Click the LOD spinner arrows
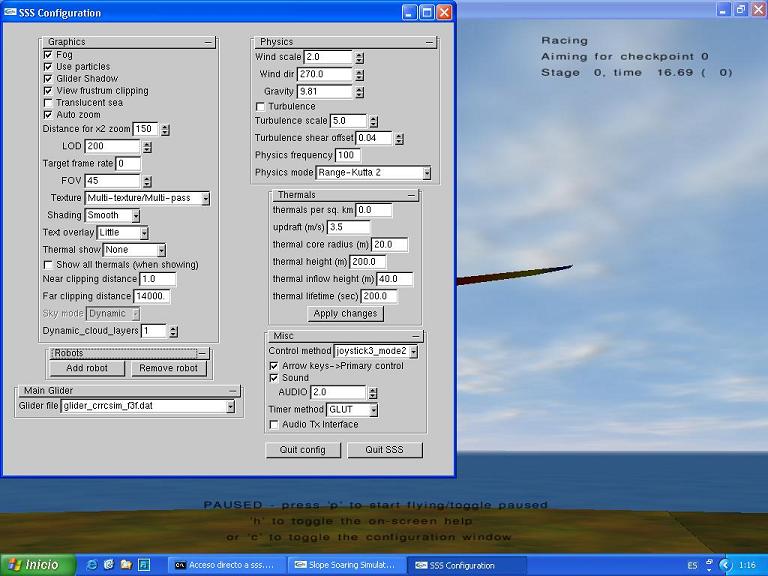768x576 pixels. pos(146,147)
